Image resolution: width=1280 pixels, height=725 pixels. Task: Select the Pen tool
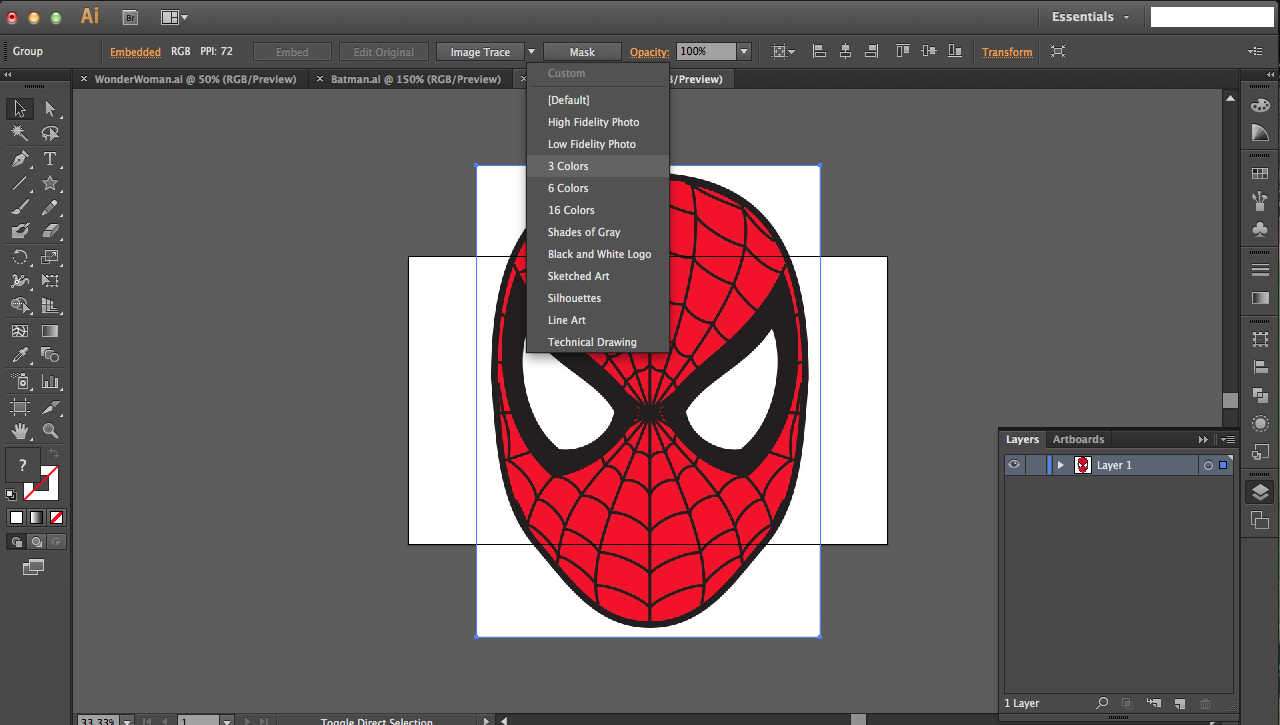click(x=20, y=159)
